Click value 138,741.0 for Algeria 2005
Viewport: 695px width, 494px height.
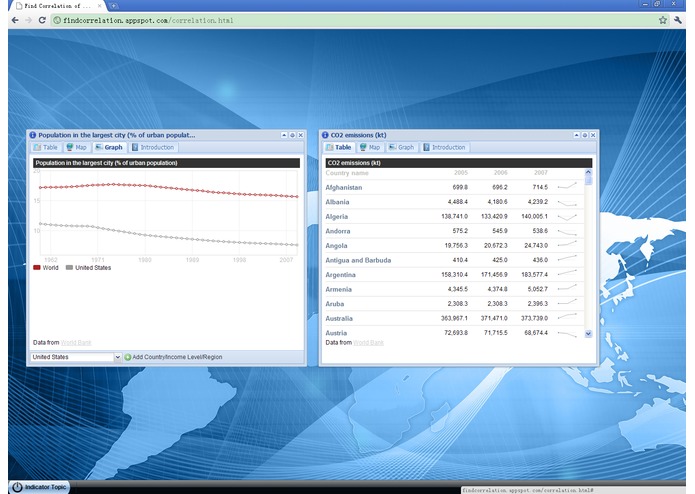point(454,217)
